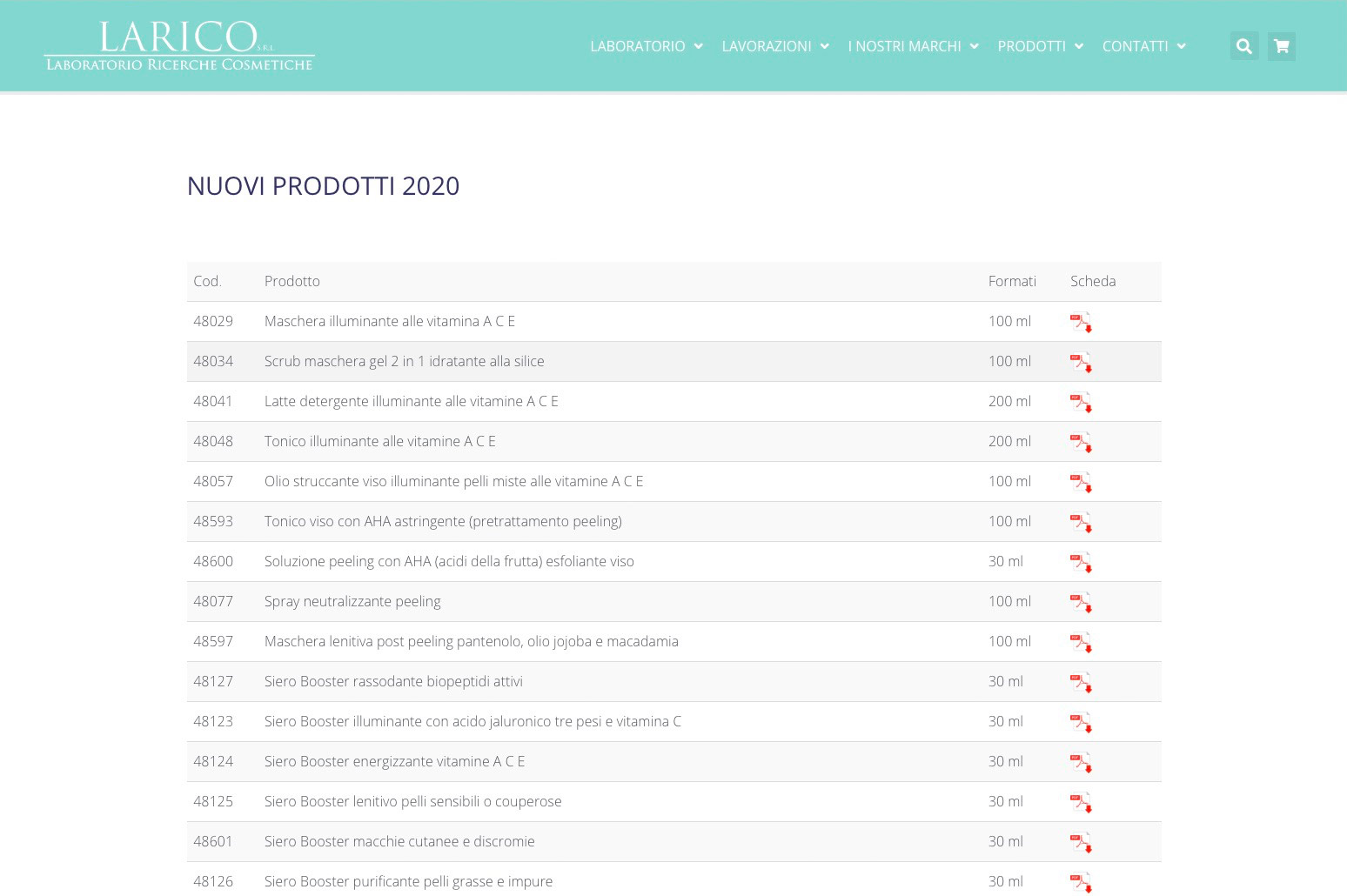1347x896 pixels.
Task: Download PDF sheet for Soluzione peeling con AHA
Action: tap(1081, 563)
